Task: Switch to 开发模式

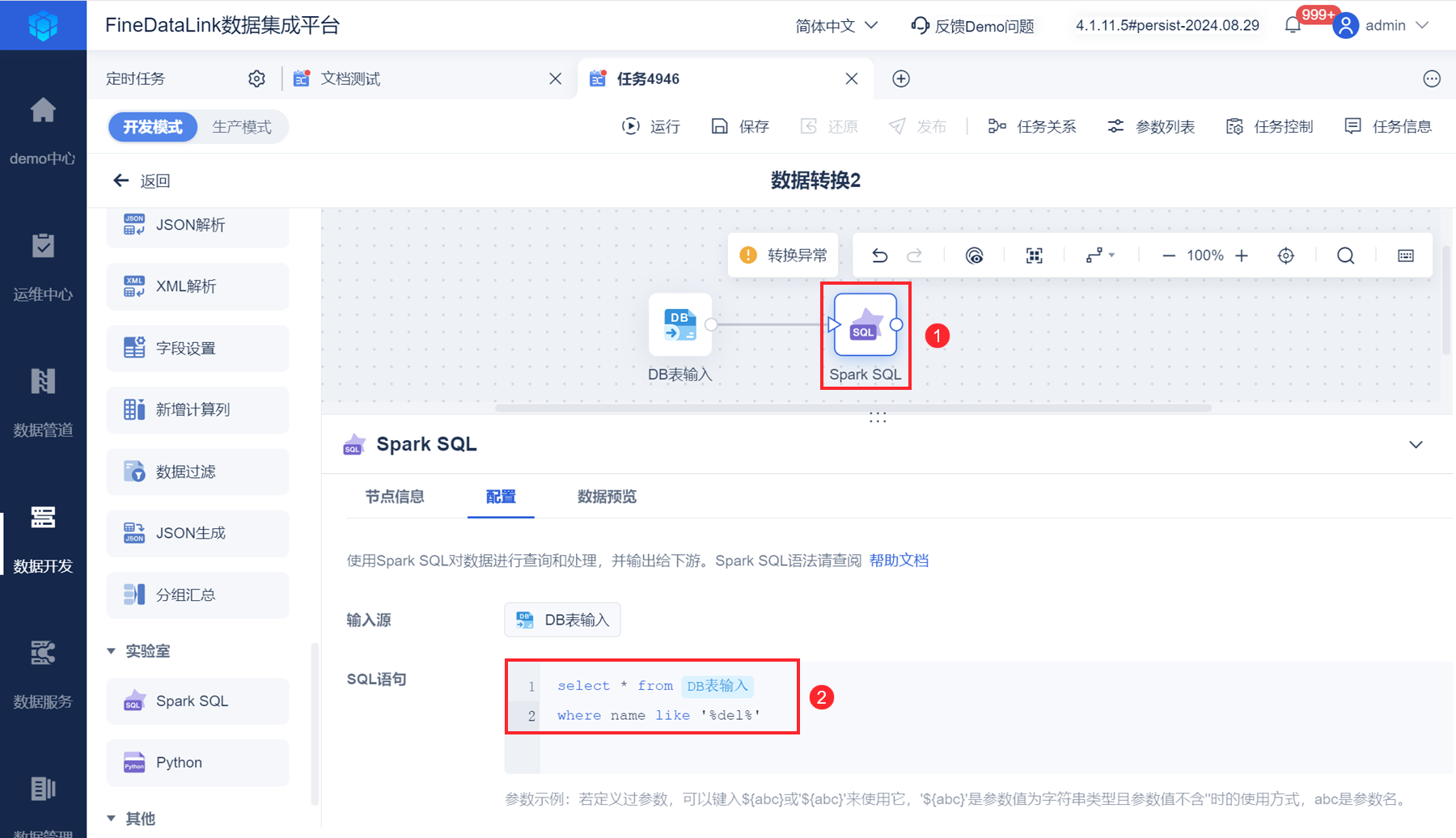Action: (153, 127)
